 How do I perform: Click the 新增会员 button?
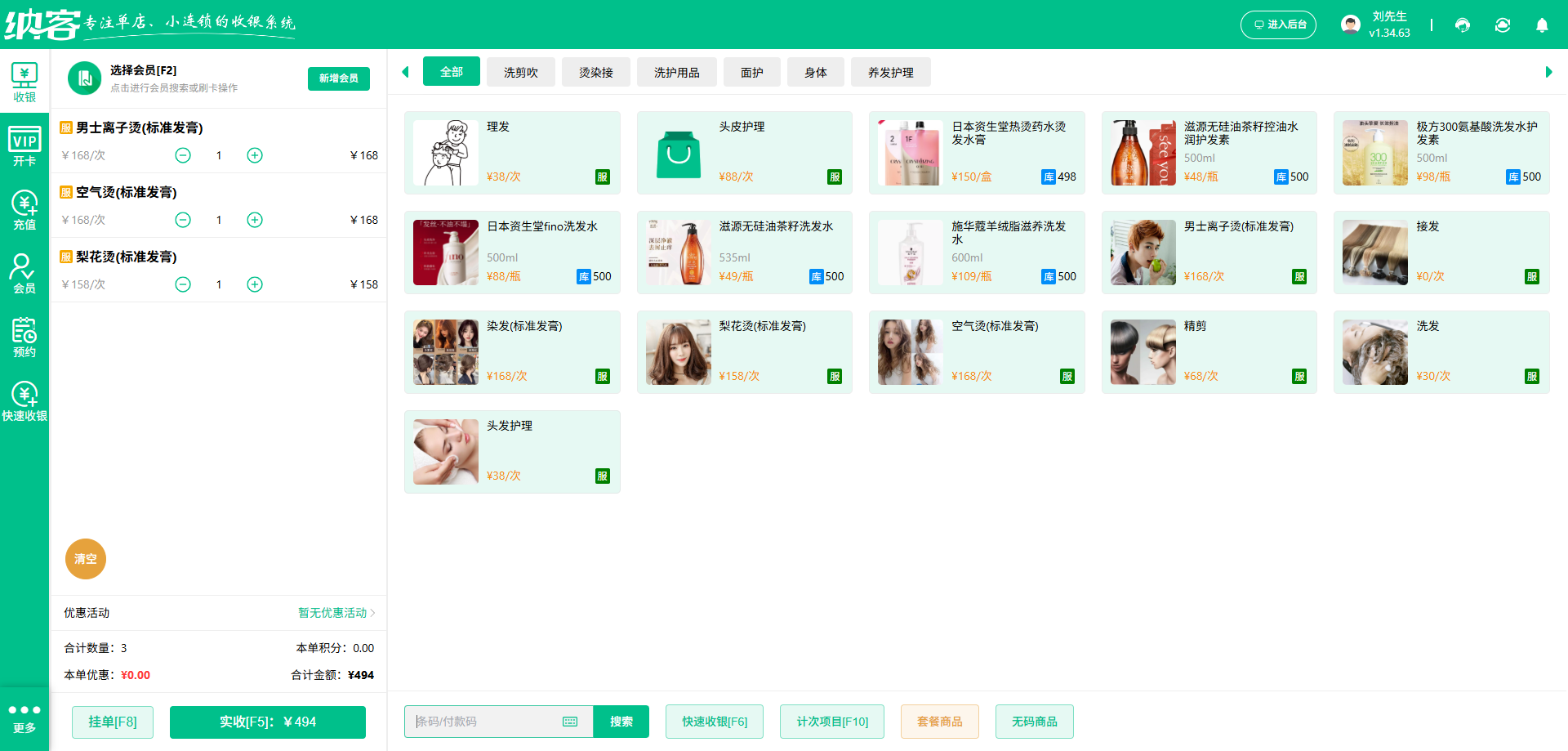[x=339, y=78]
